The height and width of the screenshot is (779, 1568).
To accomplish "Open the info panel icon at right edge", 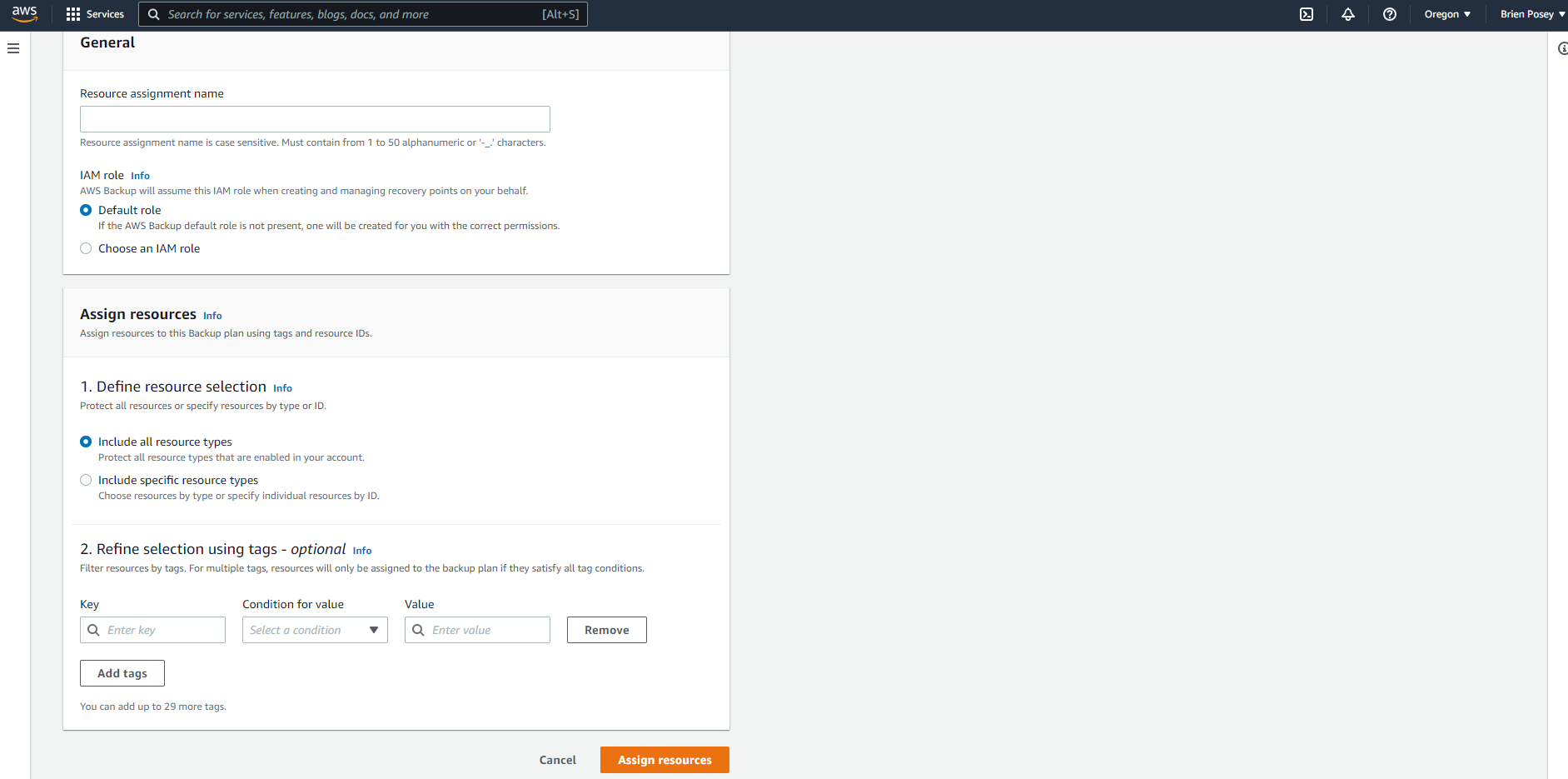I will click(x=1562, y=48).
